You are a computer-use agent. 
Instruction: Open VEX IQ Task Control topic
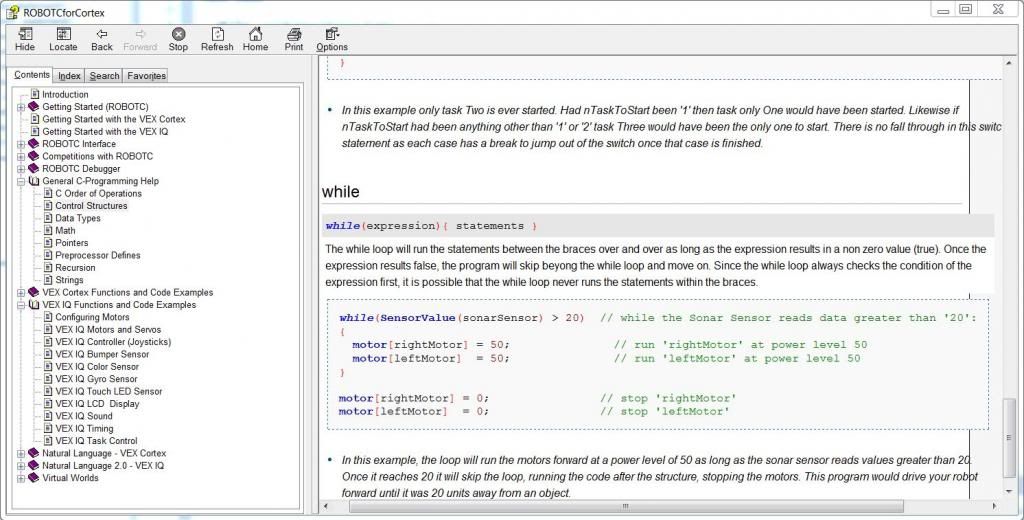[x=96, y=441]
